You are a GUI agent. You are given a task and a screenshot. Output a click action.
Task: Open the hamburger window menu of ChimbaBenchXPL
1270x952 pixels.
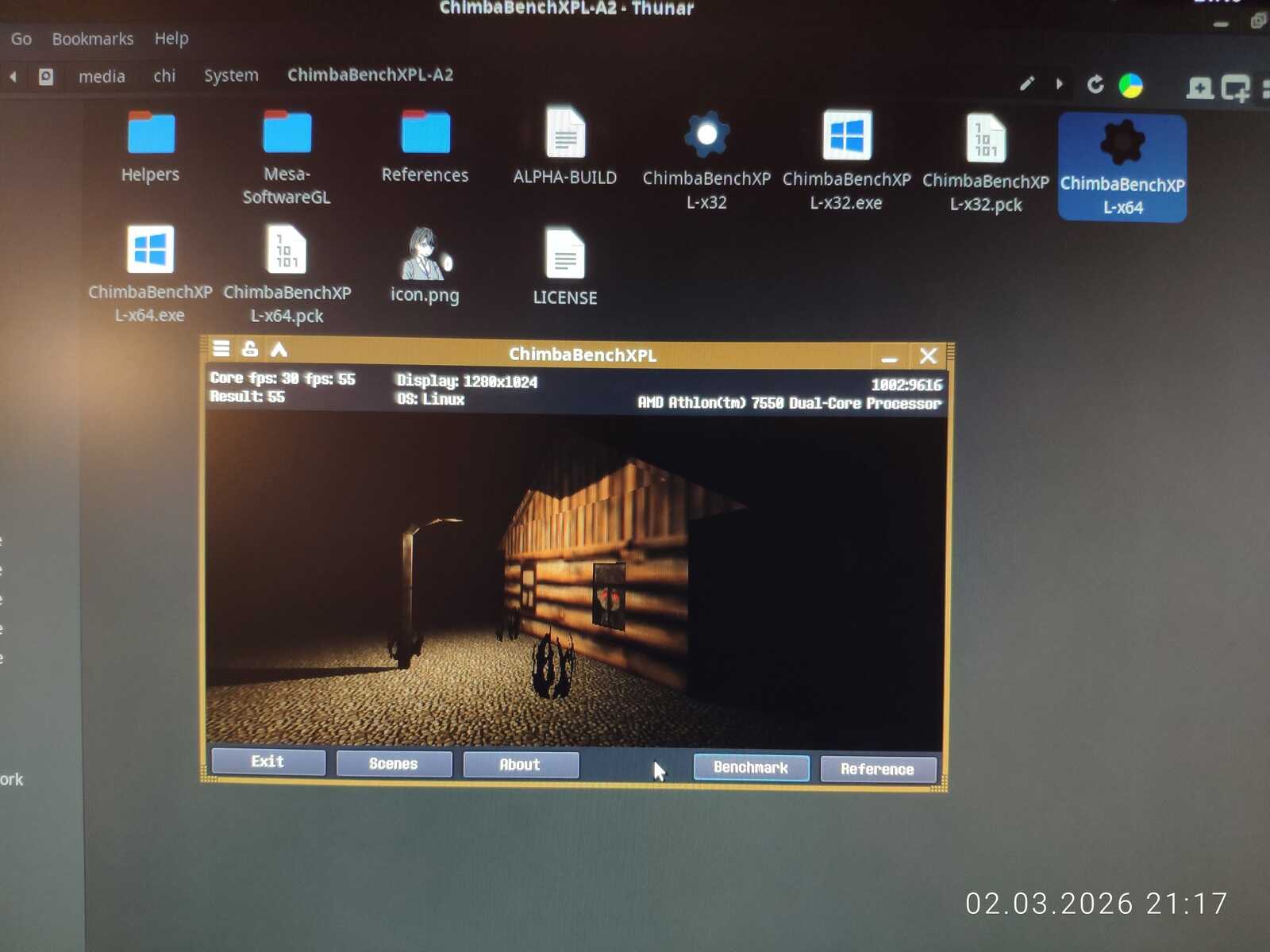click(221, 348)
